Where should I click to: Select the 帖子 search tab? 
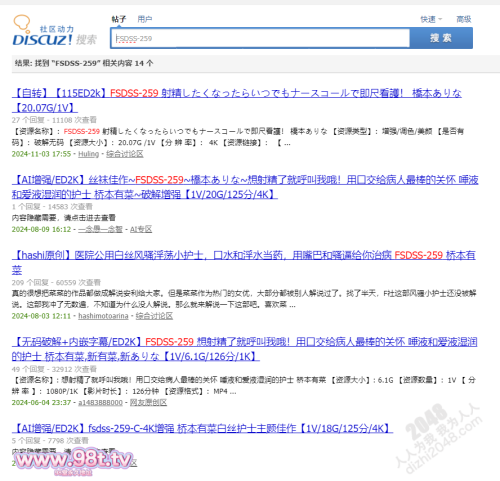(x=119, y=19)
